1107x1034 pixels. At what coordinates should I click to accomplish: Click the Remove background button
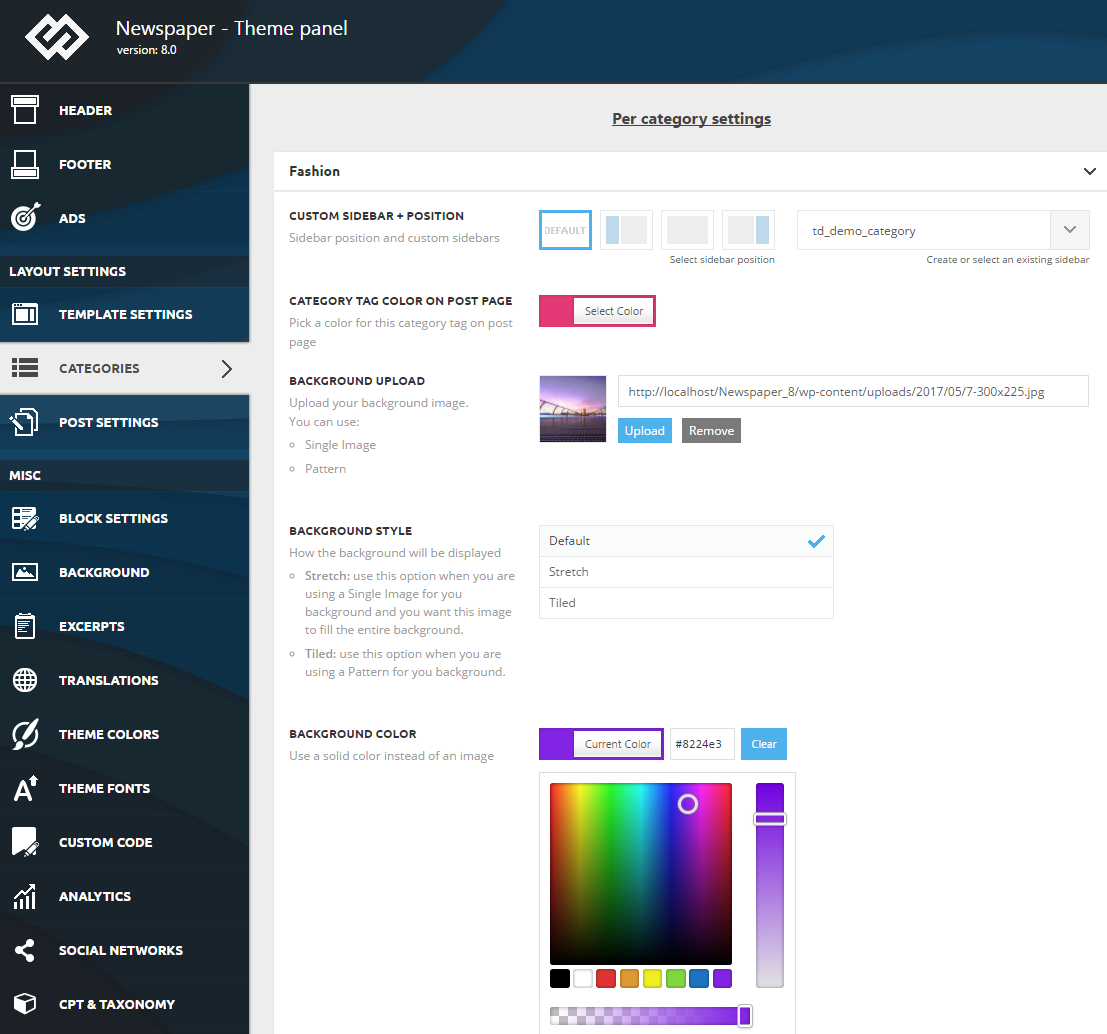[711, 431]
